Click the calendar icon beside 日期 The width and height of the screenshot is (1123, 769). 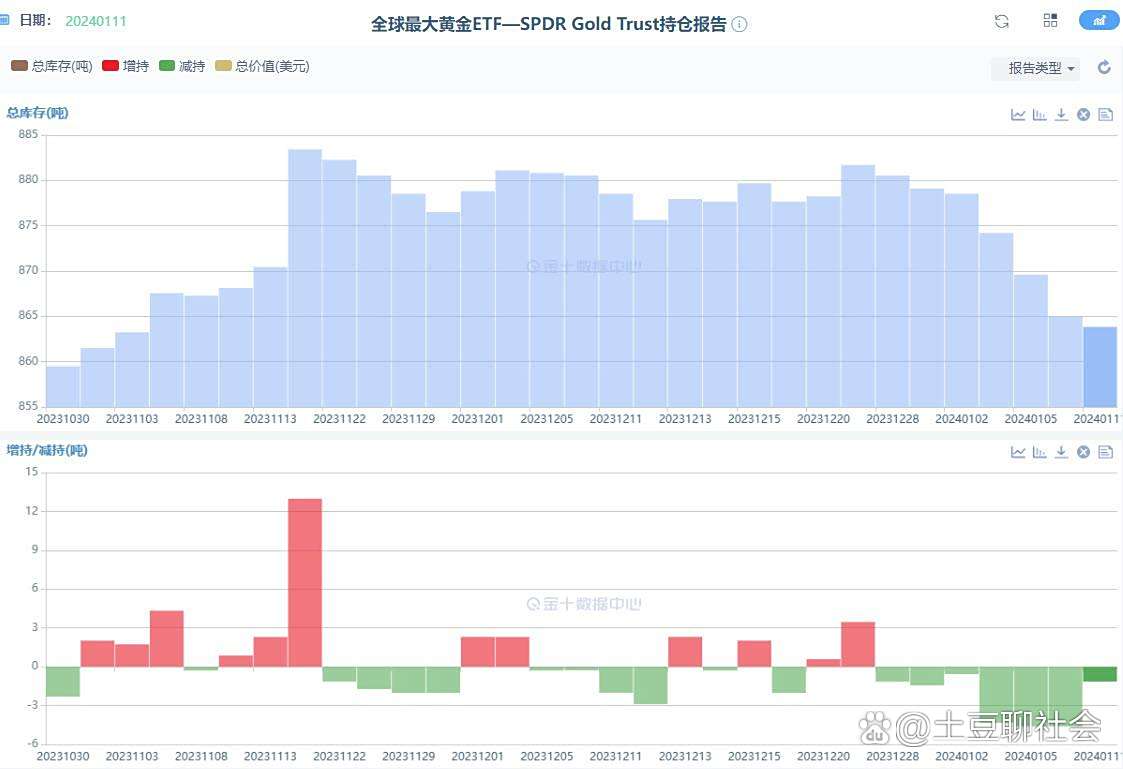pos(4,20)
